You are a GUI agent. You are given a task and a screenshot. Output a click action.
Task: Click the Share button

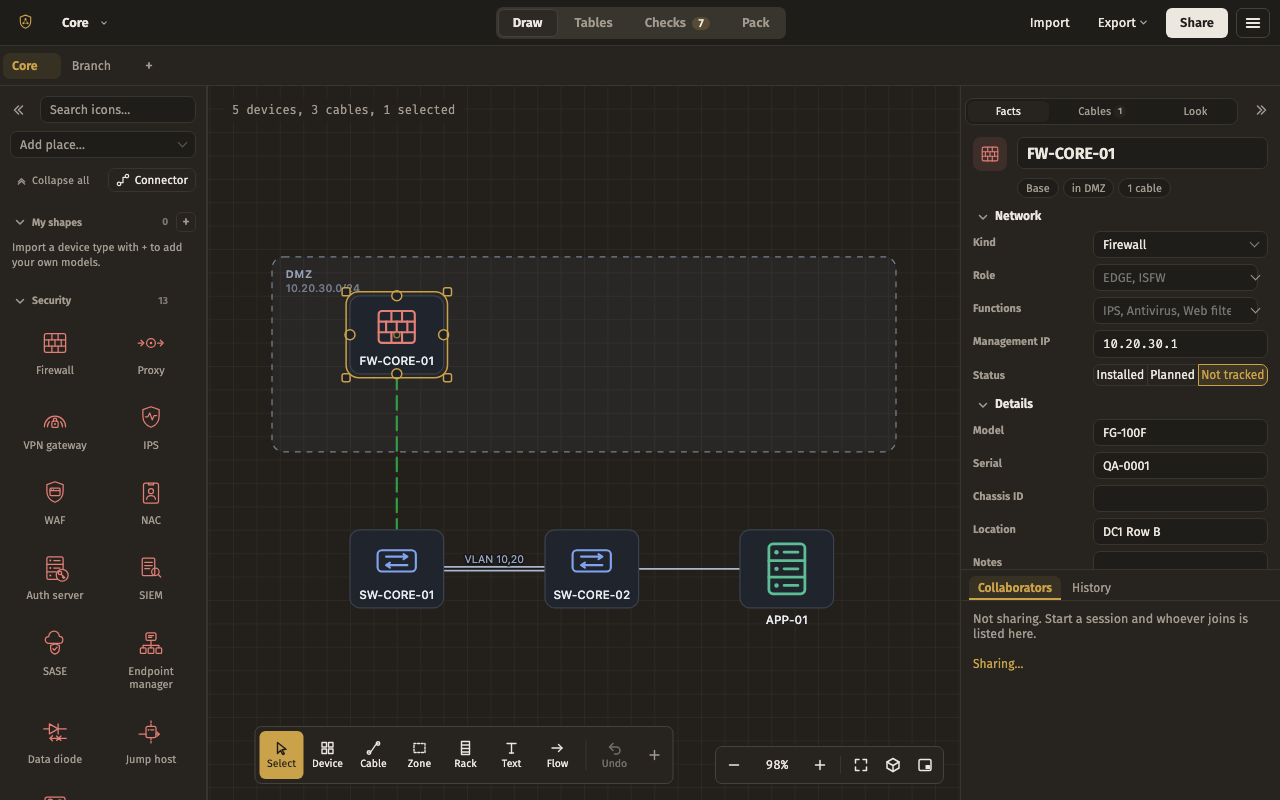1196,23
